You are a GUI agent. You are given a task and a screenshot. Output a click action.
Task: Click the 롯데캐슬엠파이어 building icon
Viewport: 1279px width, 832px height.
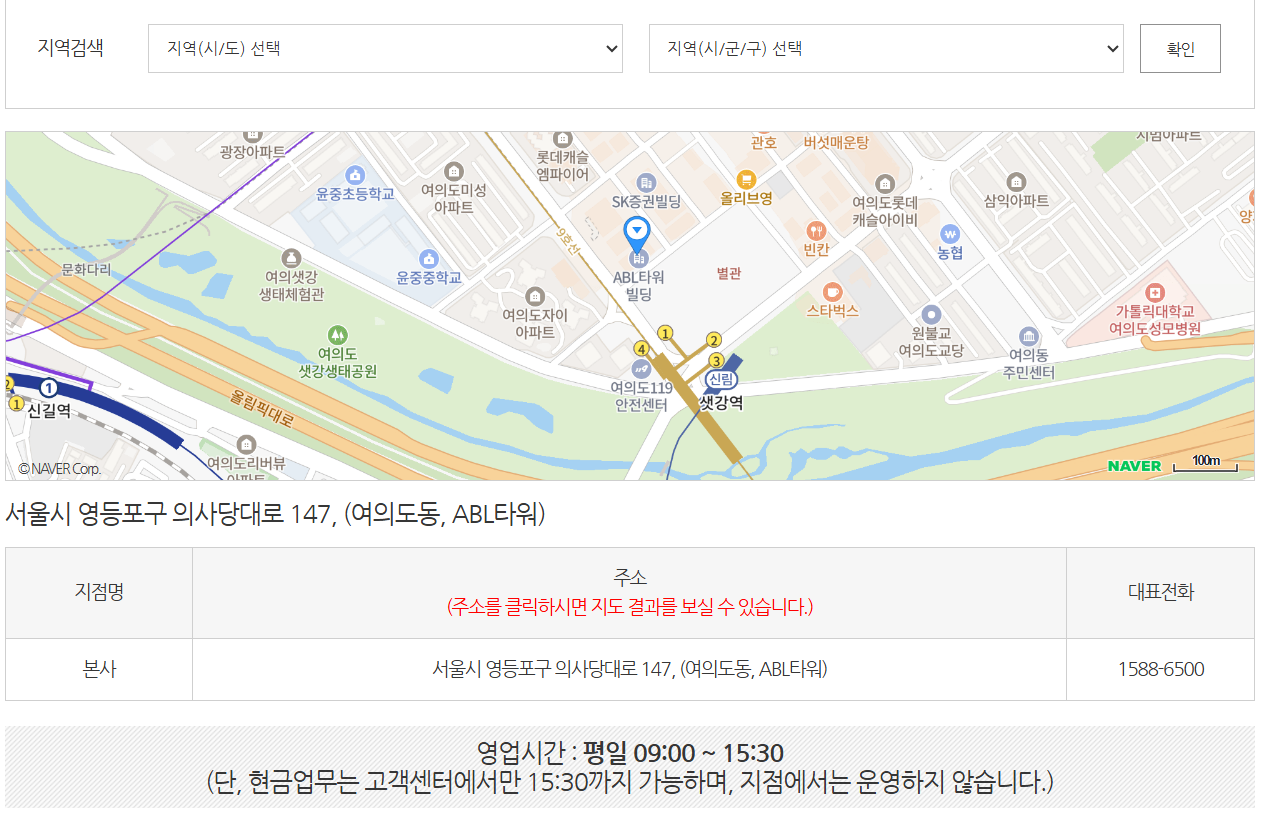click(x=562, y=139)
